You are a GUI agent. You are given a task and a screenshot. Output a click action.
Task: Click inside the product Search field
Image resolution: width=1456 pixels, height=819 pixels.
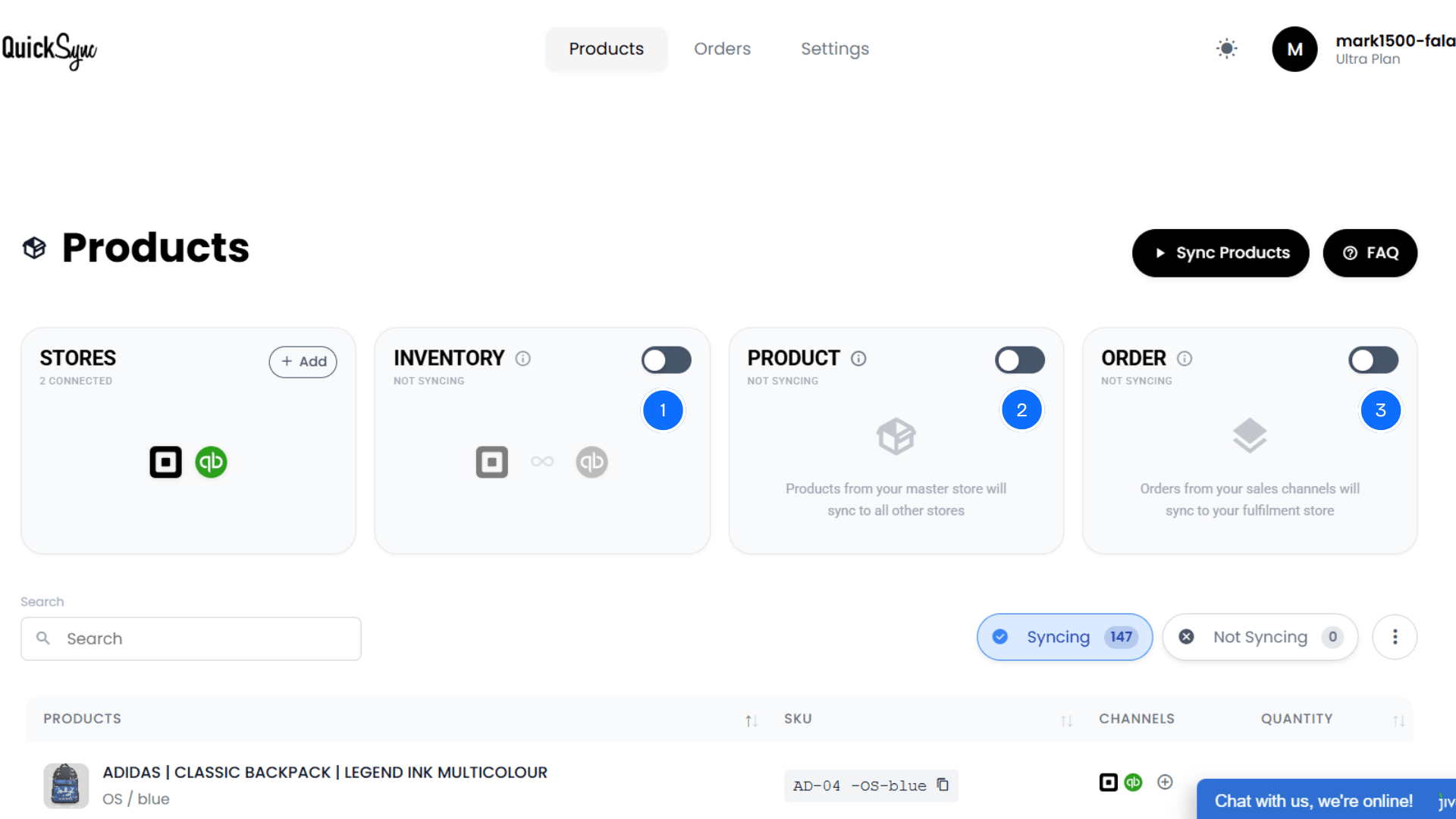[x=190, y=639]
